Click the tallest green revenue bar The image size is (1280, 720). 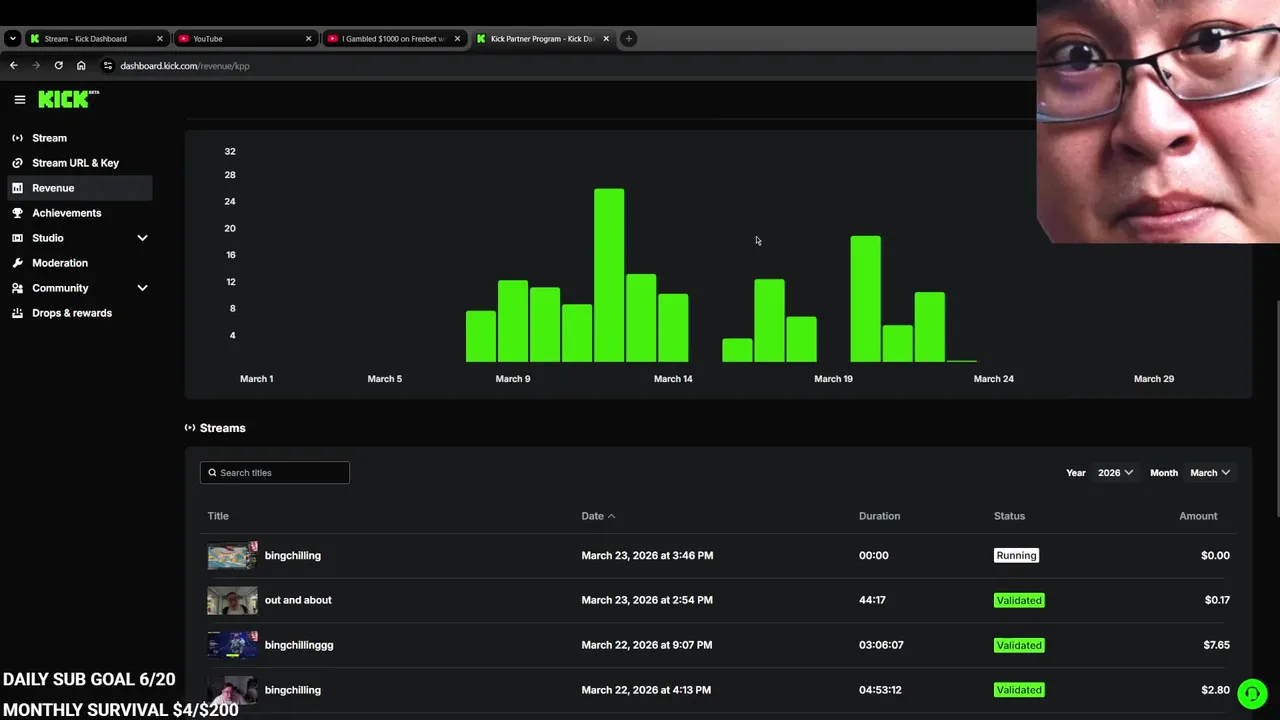pyautogui.click(x=609, y=275)
